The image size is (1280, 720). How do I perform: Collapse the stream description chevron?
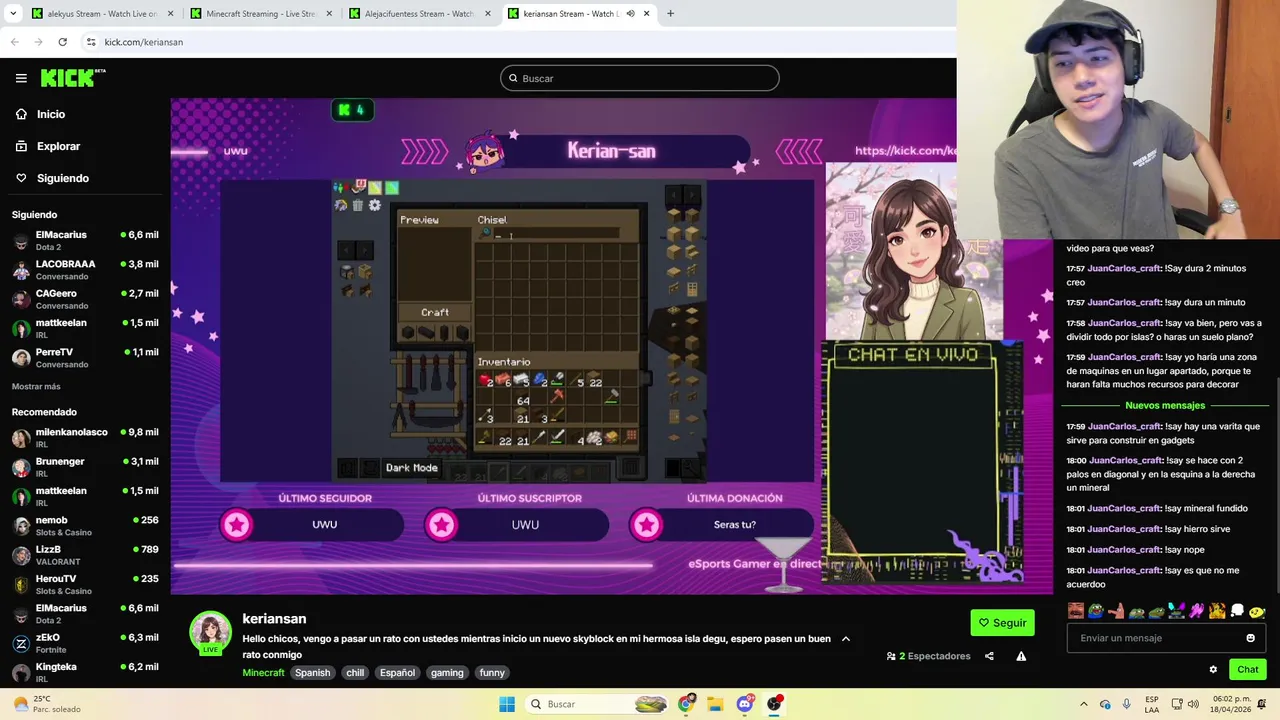point(845,638)
